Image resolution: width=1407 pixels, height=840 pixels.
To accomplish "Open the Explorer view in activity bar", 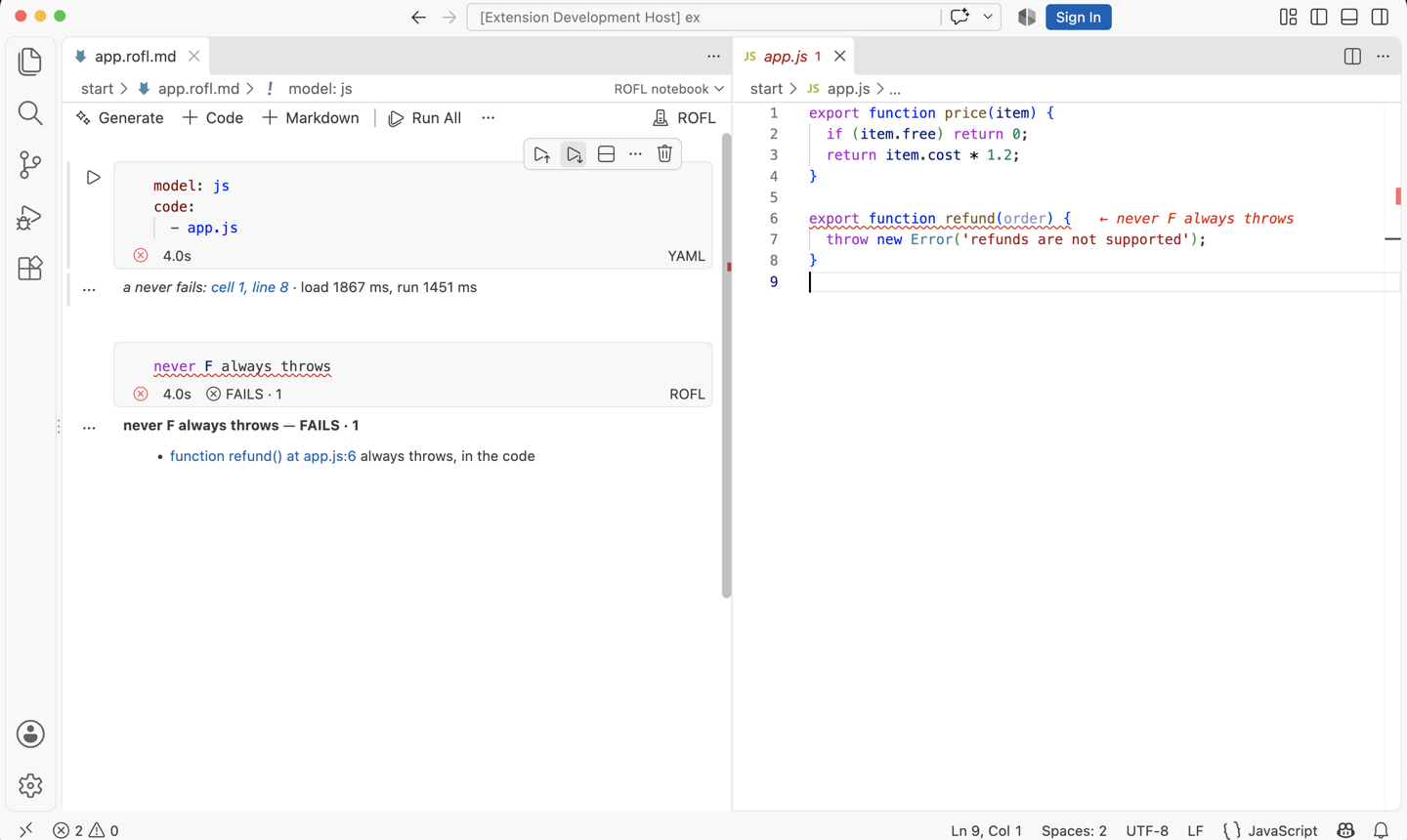I will click(x=30, y=62).
